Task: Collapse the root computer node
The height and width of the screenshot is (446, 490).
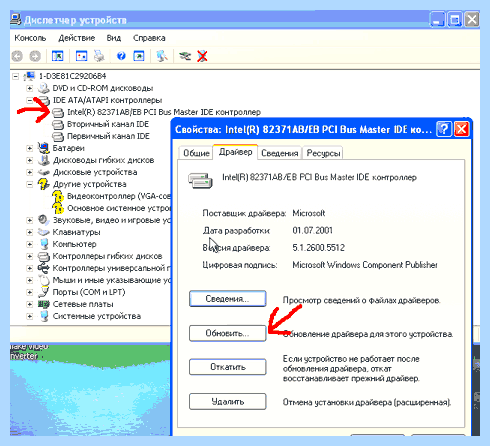Action: 15,76
